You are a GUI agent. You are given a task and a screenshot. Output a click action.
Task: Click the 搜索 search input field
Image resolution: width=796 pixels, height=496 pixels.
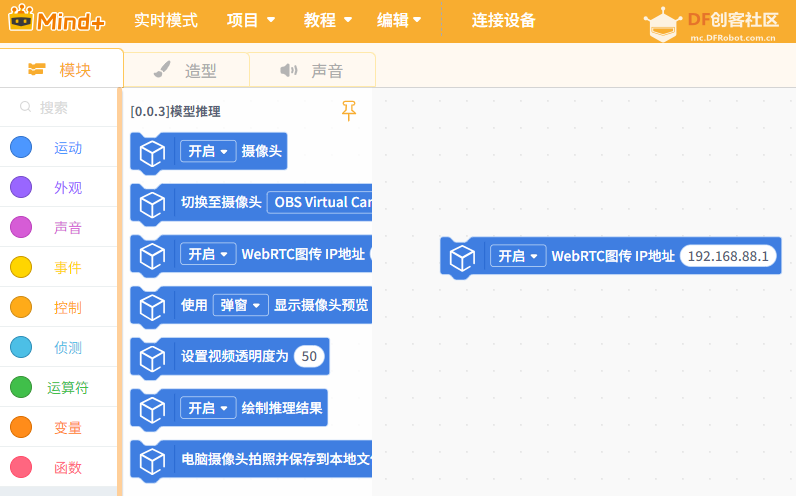(x=59, y=107)
